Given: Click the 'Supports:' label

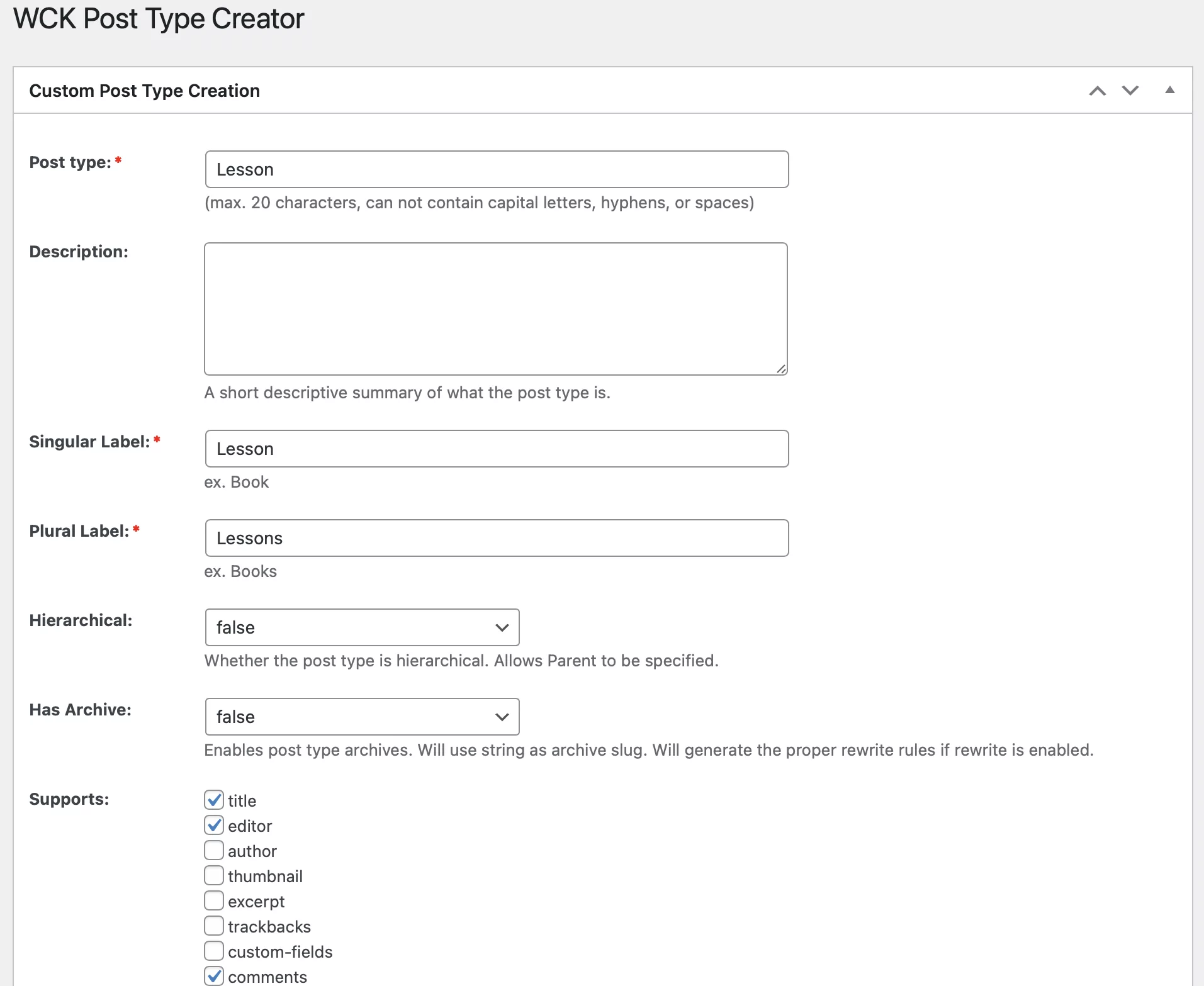Looking at the screenshot, I should [x=69, y=799].
